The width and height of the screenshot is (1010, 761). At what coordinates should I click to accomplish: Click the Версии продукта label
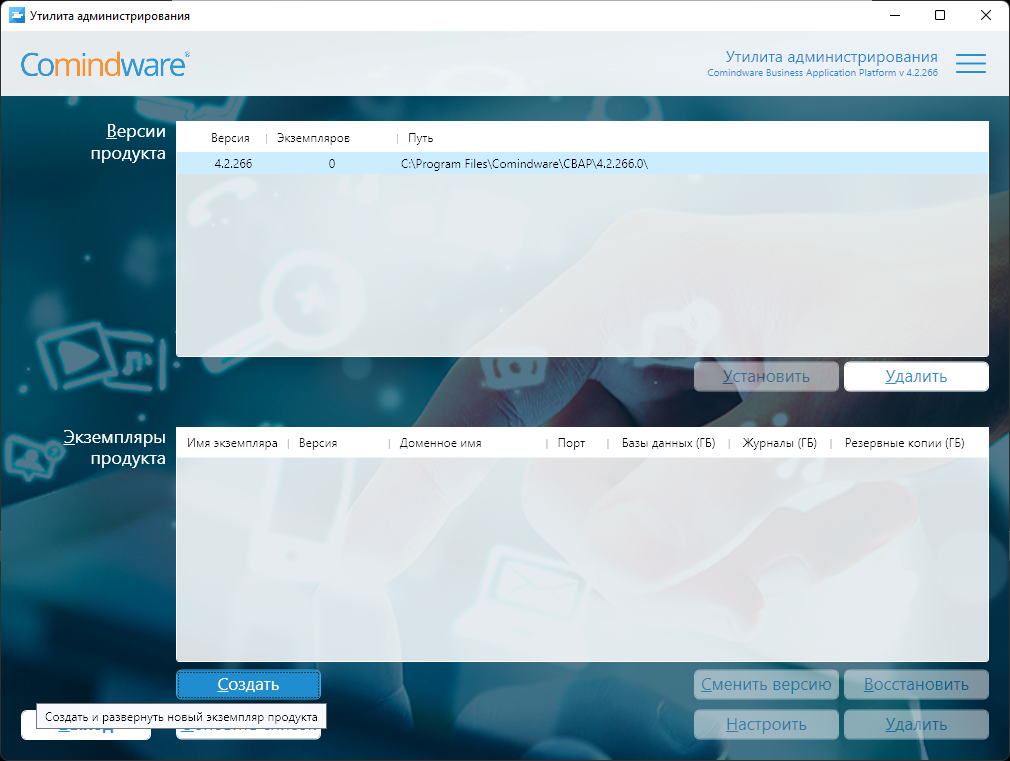[x=128, y=142]
